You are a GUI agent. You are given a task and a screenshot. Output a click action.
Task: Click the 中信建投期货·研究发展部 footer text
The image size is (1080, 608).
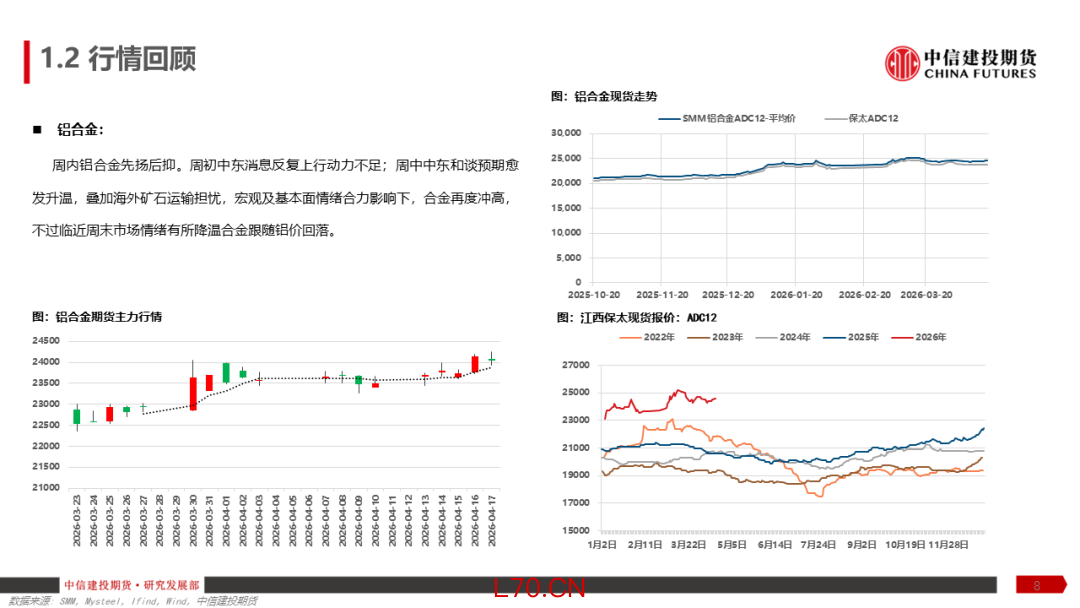coord(131,585)
